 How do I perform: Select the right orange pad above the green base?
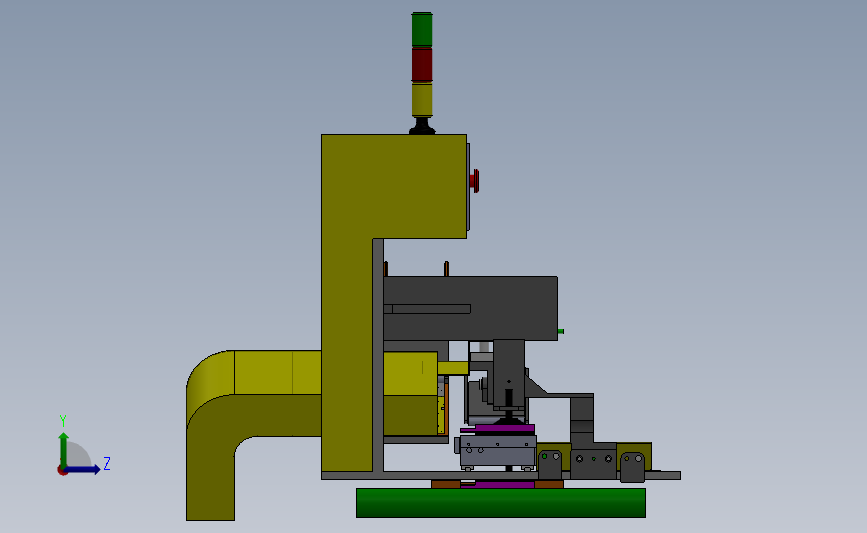pyautogui.click(x=549, y=484)
